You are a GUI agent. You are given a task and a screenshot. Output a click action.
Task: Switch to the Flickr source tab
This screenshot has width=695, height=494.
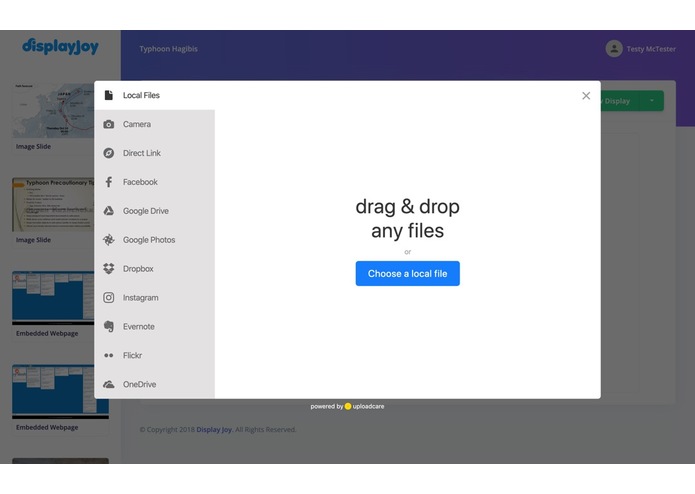click(x=154, y=355)
